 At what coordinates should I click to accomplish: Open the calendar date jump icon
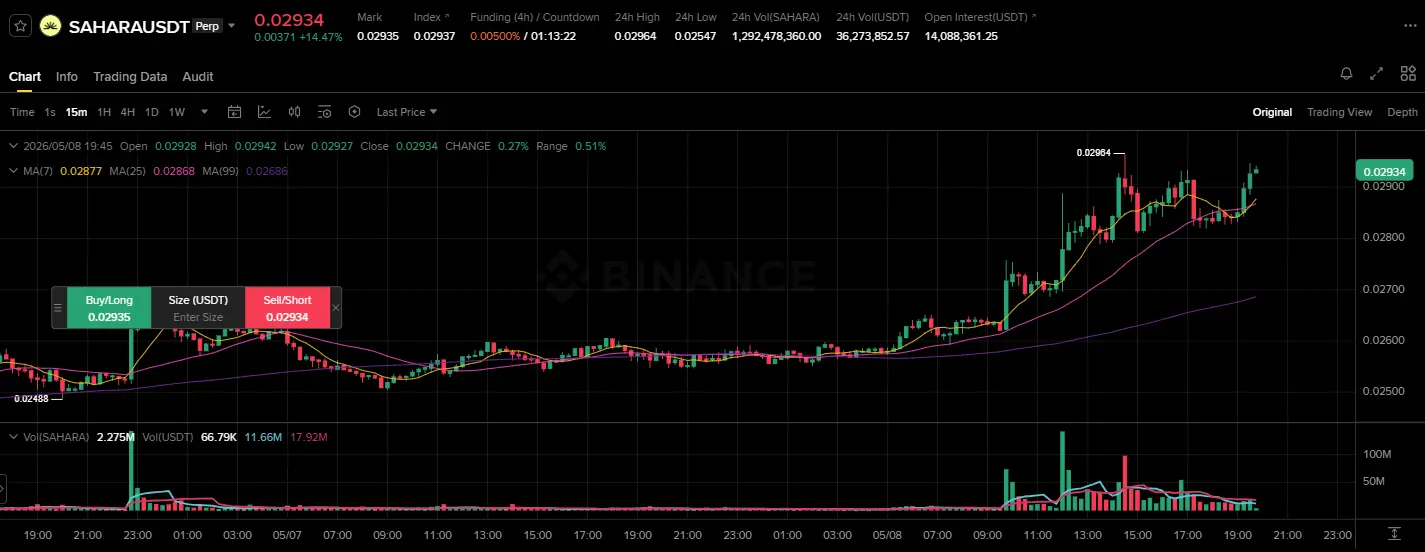coord(235,112)
